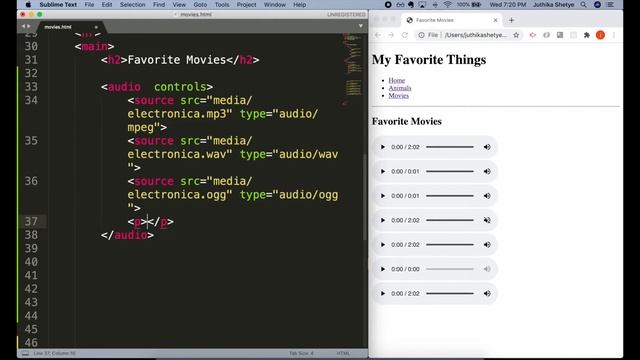640x360 pixels.
Task: Open Siri from the menu bar
Action: (x=597, y=4)
